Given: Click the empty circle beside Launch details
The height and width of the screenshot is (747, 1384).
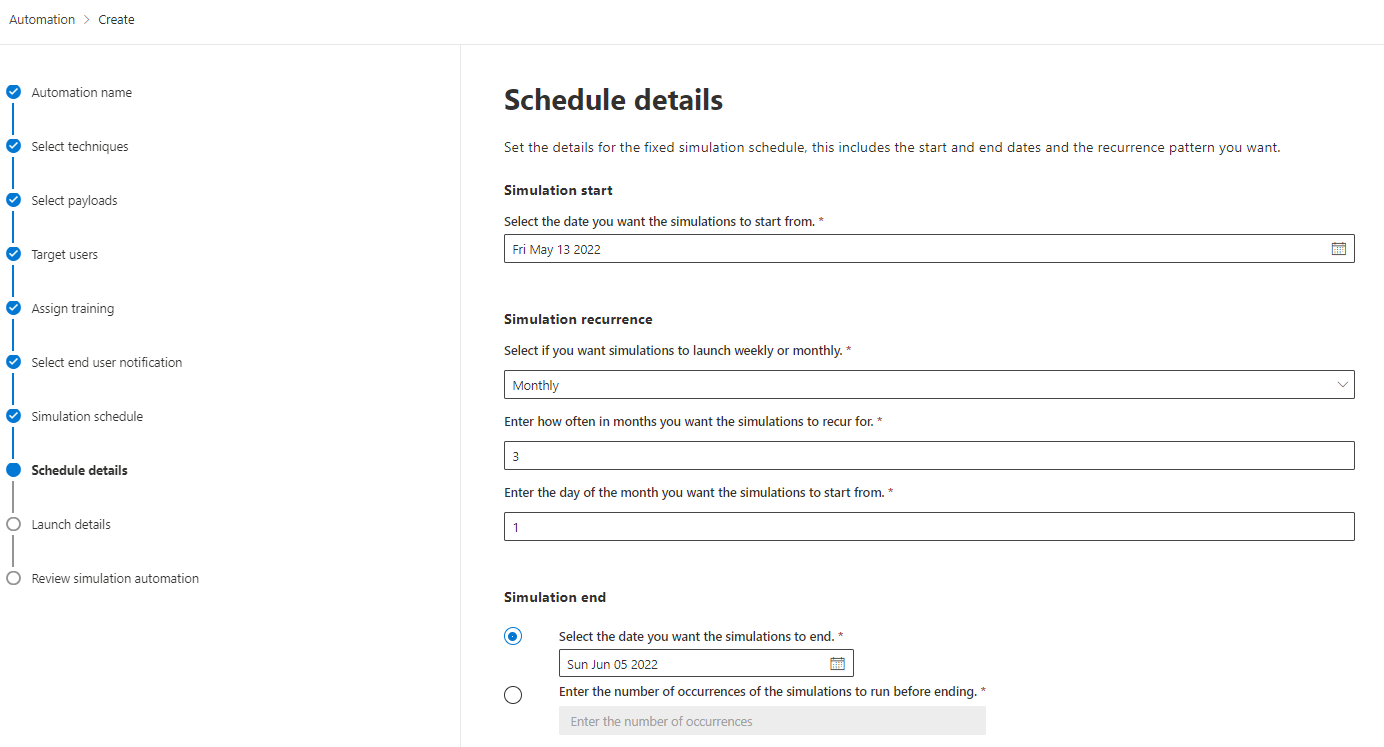Looking at the screenshot, I should pyautogui.click(x=13, y=523).
